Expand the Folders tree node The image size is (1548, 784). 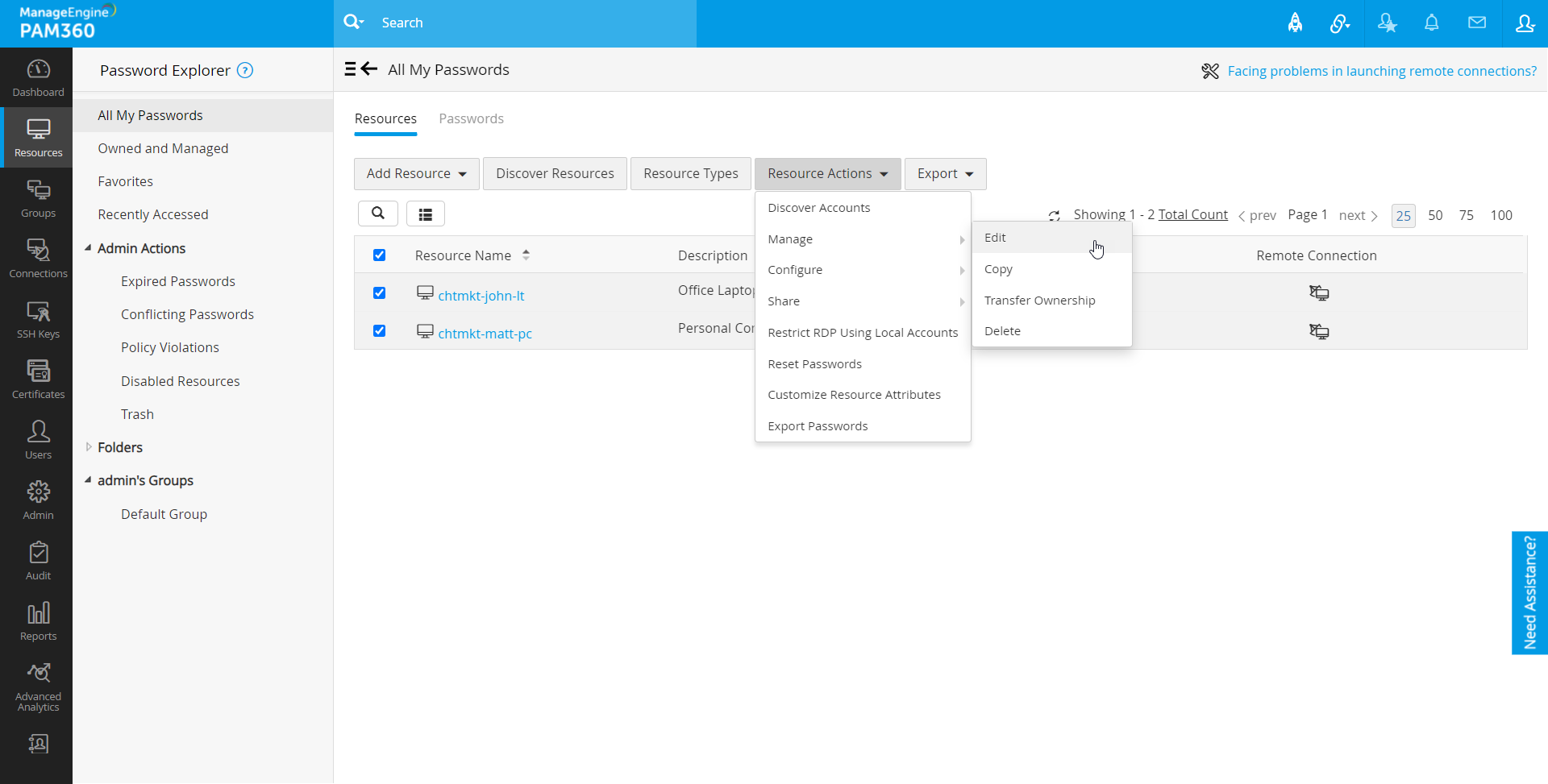(x=89, y=447)
